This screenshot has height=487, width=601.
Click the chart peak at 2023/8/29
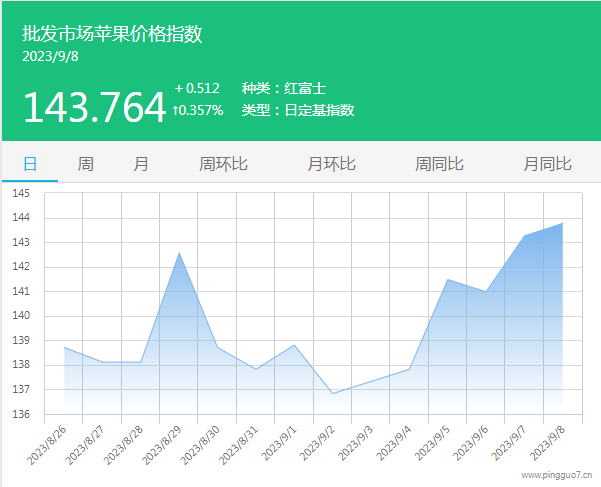179,253
